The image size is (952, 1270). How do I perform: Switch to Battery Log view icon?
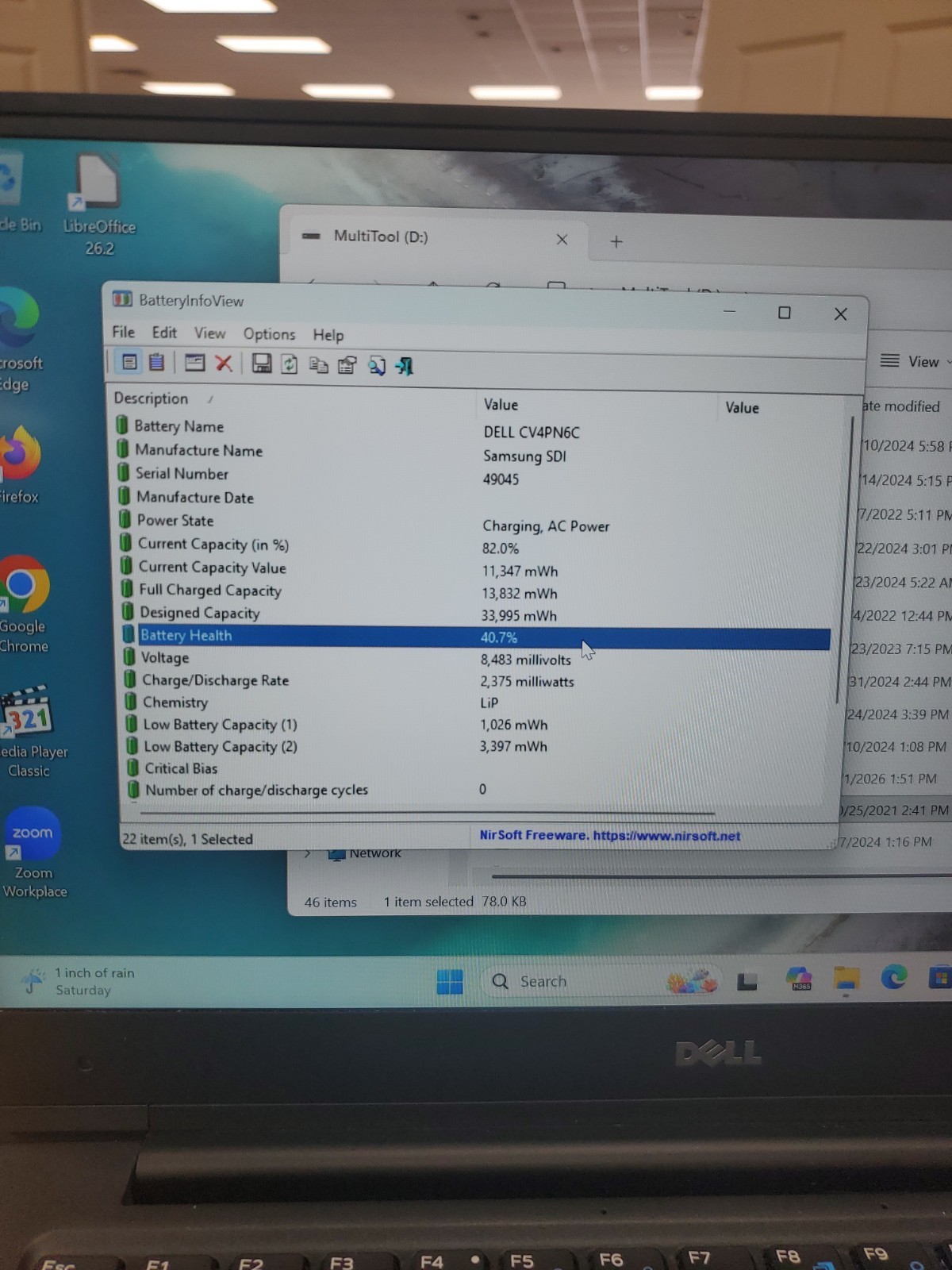point(156,363)
